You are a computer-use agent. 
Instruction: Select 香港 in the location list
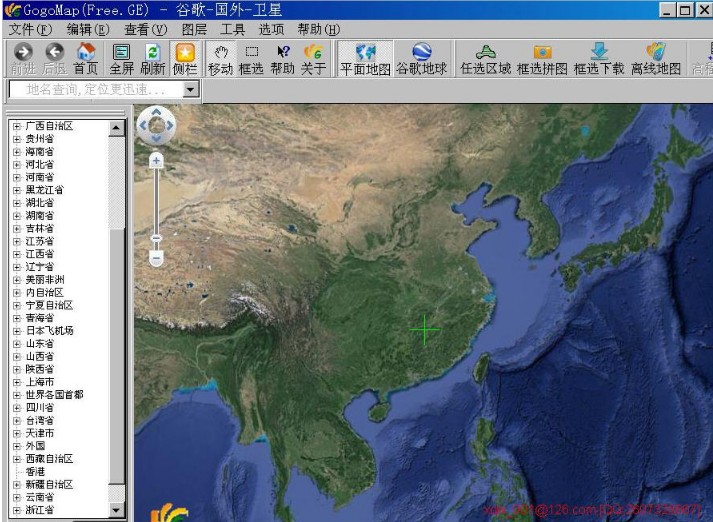[36, 471]
